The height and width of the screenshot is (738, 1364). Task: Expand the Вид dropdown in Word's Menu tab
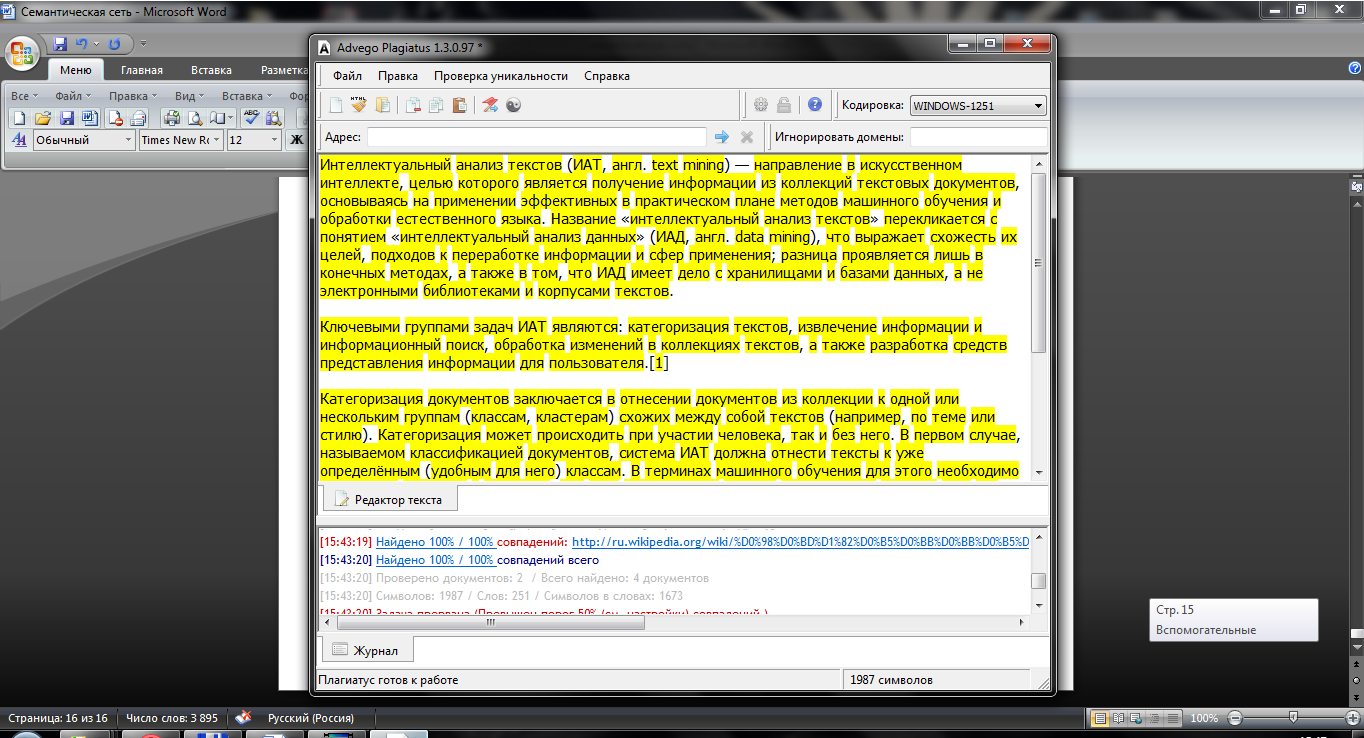190,96
